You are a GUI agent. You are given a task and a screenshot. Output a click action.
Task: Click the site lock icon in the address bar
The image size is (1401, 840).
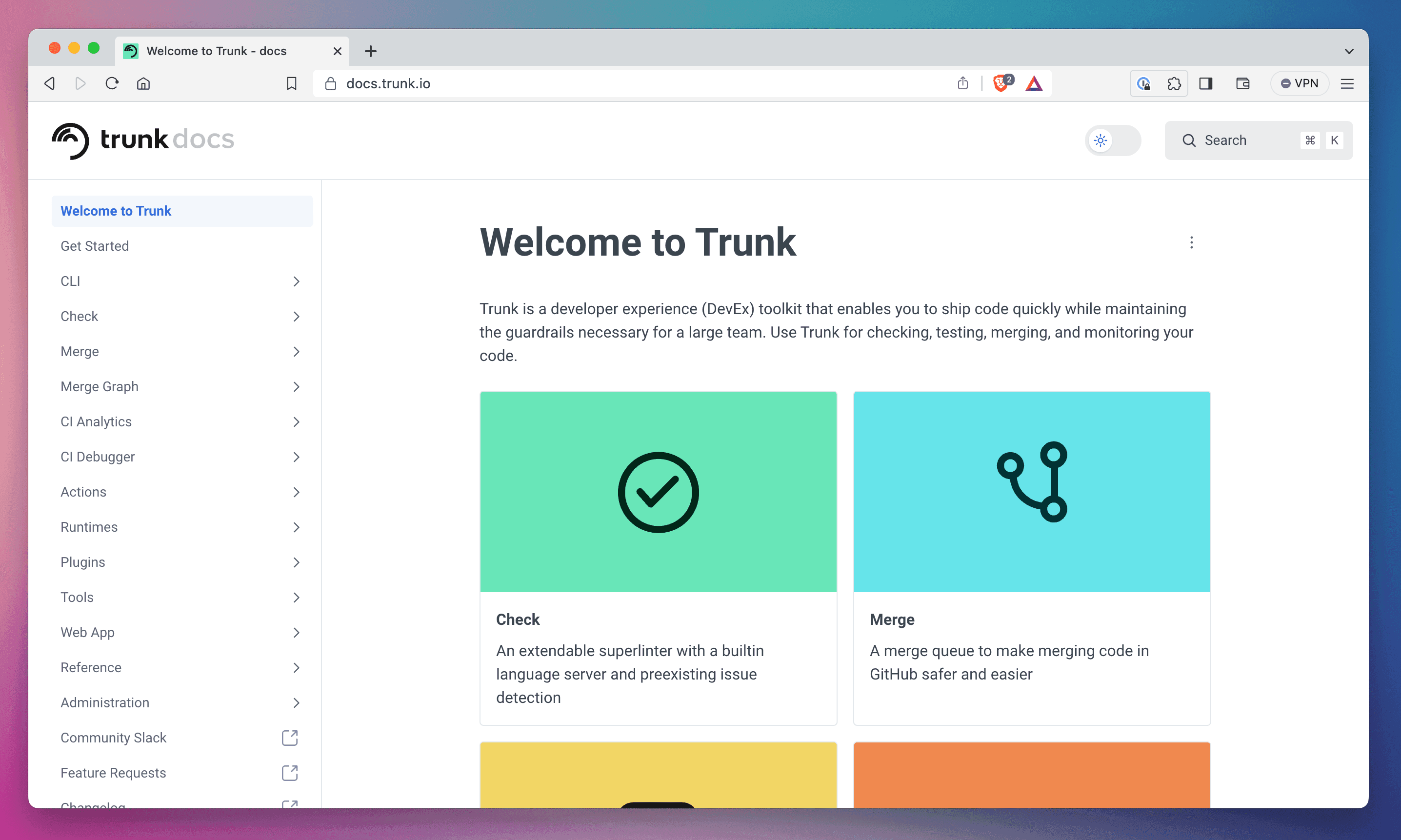click(x=331, y=83)
